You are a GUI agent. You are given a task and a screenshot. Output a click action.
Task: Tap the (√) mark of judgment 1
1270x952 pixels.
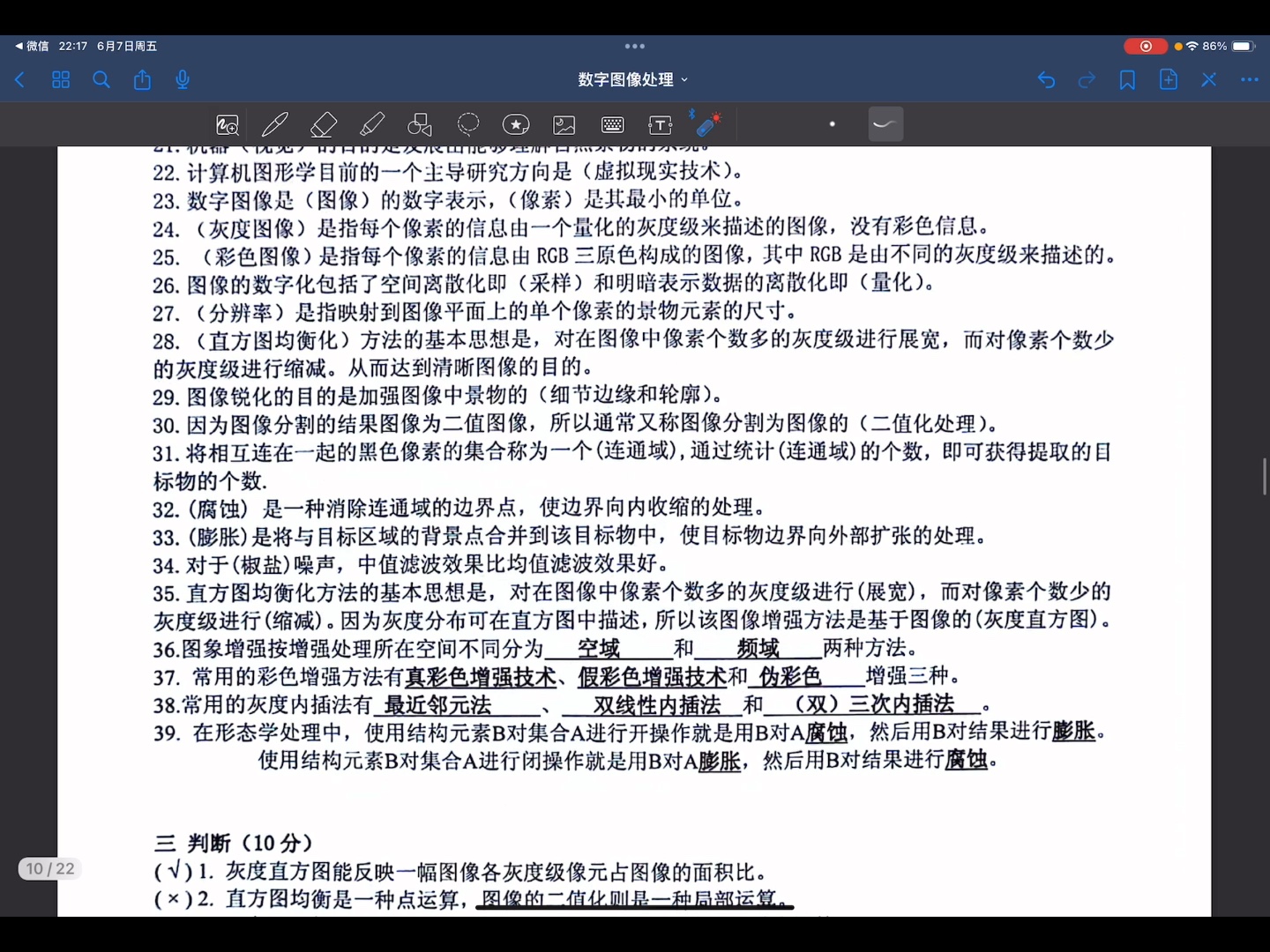point(173,872)
